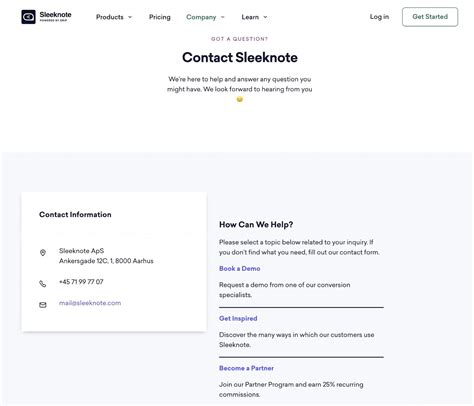Expand the Learn dropdown chevron

(x=265, y=17)
